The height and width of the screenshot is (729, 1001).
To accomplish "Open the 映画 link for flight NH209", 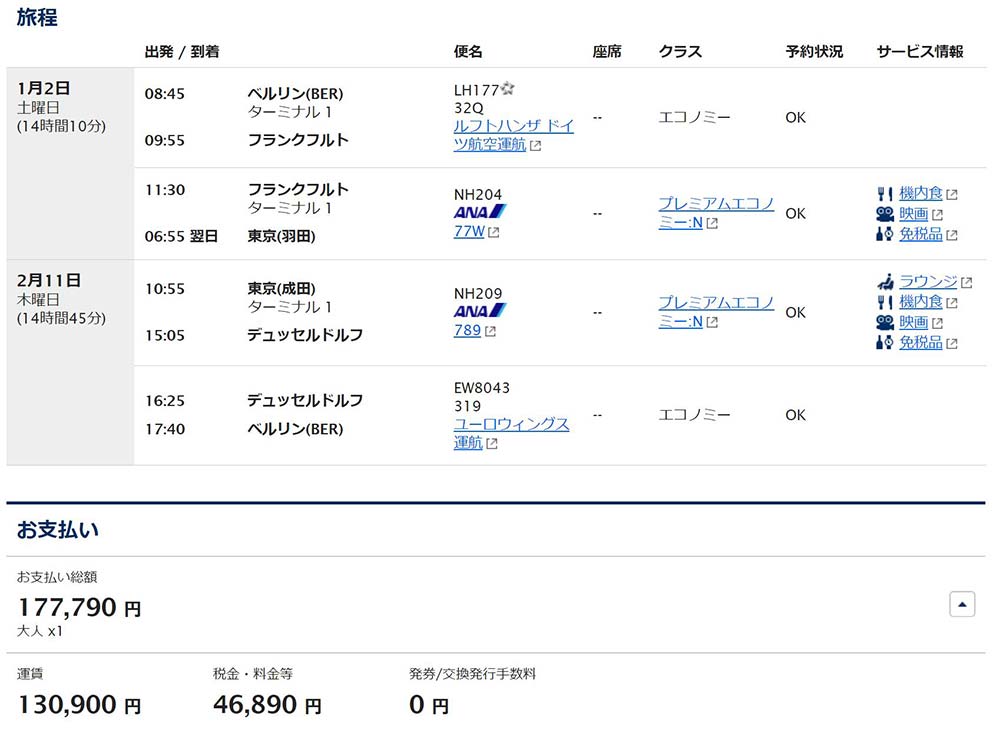I will [x=914, y=322].
